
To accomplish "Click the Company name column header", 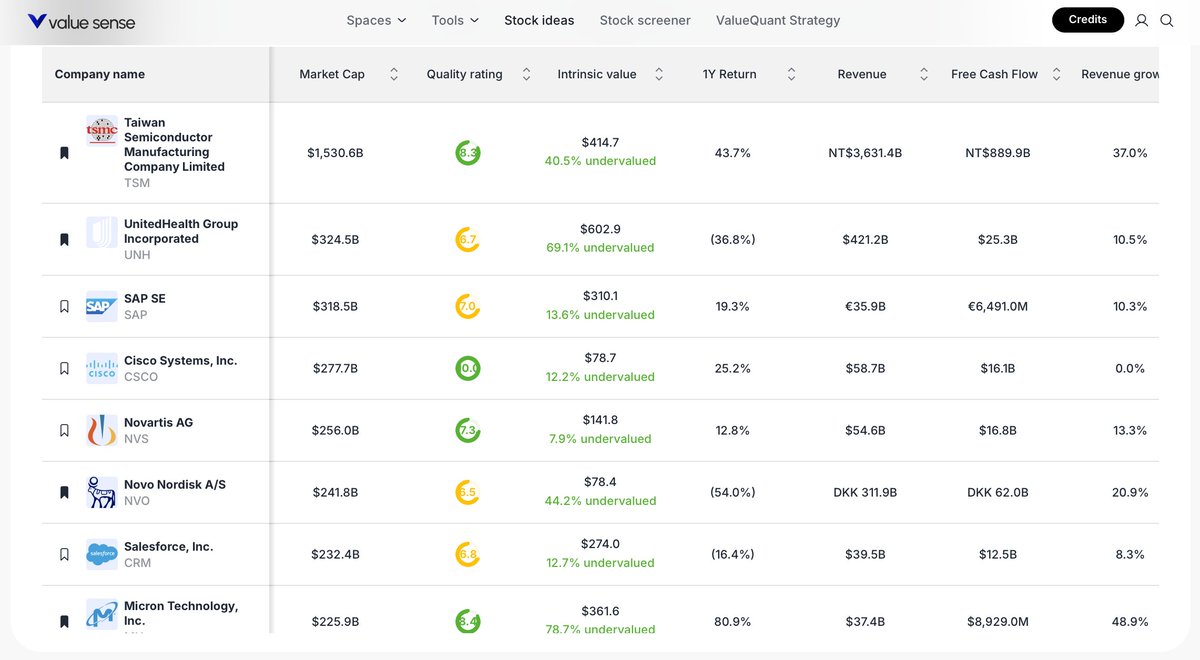I will pyautogui.click(x=100, y=74).
